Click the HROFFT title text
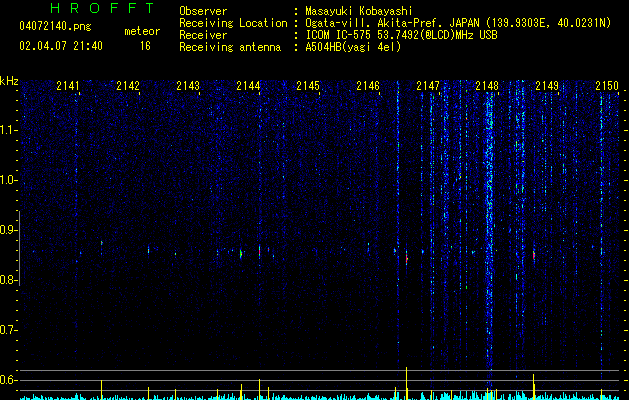629x400 pixels. (102, 8)
